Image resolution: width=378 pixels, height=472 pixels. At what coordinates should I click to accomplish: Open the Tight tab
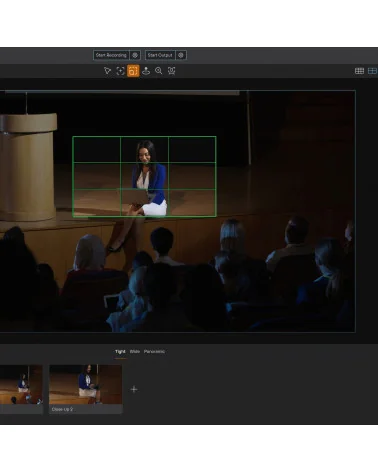coord(120,352)
